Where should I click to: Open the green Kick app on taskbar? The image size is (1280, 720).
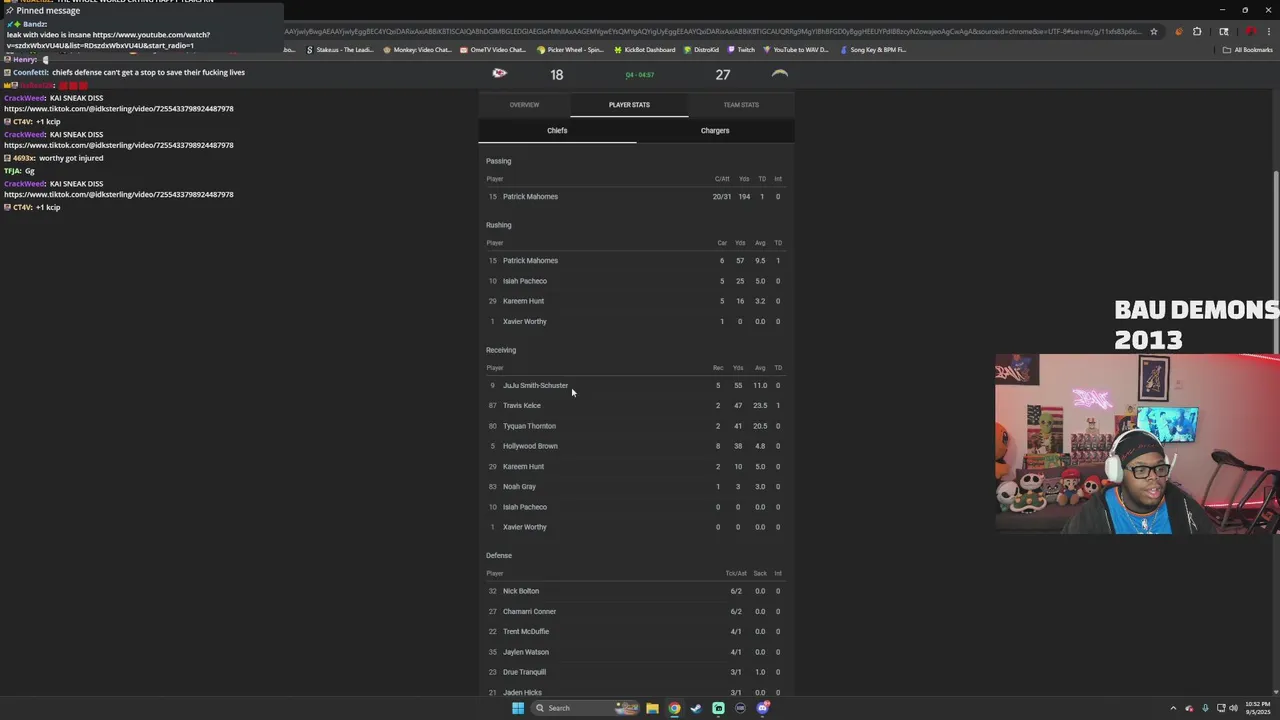tap(718, 708)
